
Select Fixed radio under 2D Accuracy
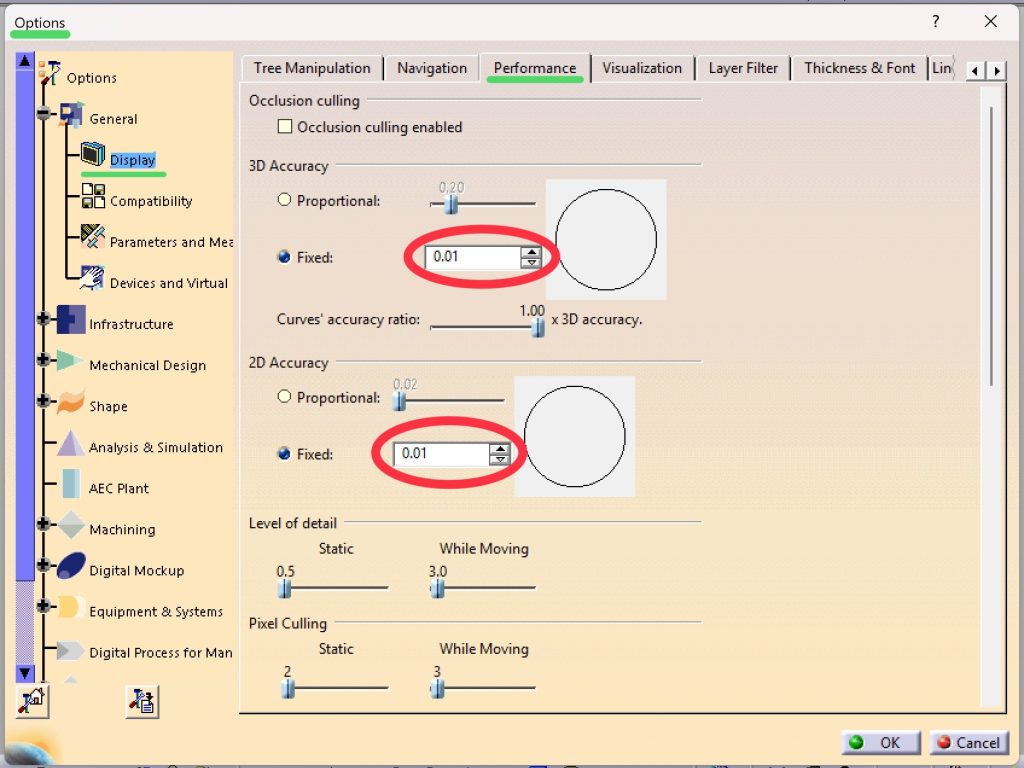pyautogui.click(x=284, y=454)
